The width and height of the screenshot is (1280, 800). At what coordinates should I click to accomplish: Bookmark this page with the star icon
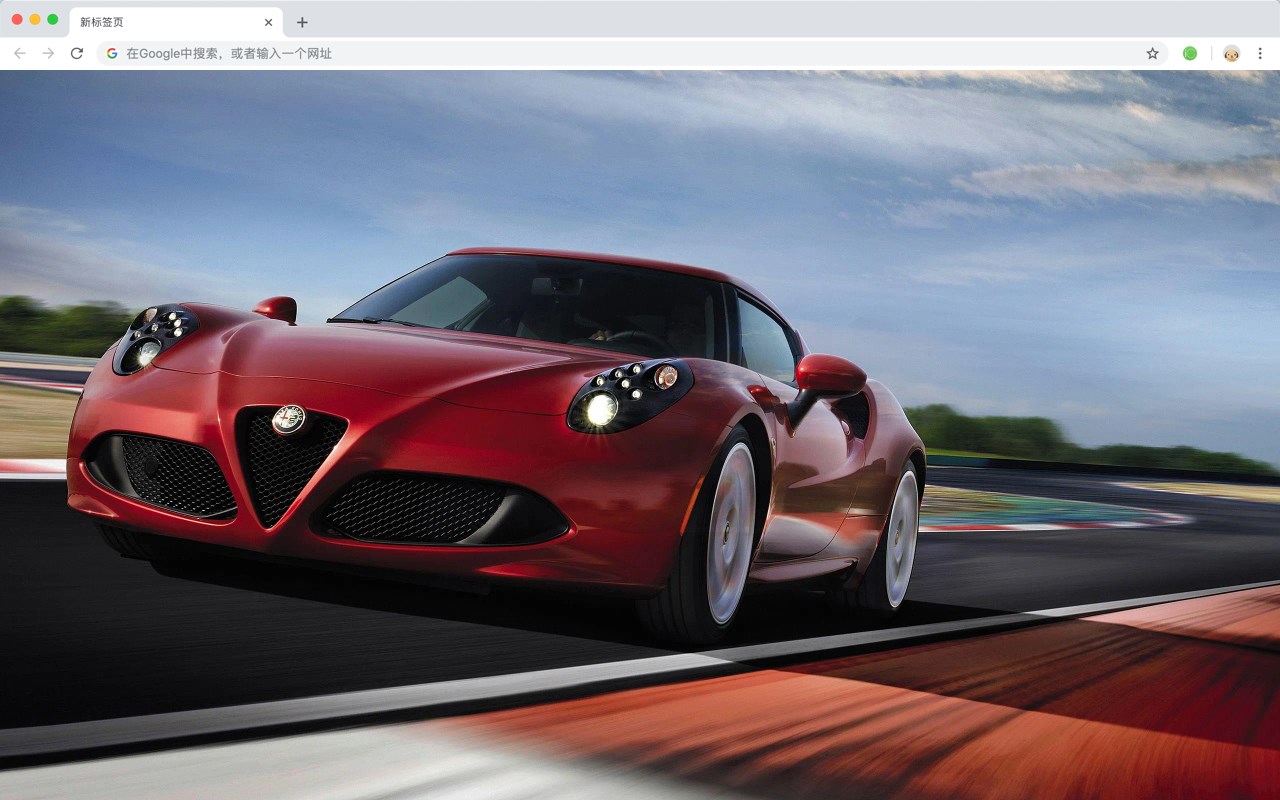coord(1152,53)
